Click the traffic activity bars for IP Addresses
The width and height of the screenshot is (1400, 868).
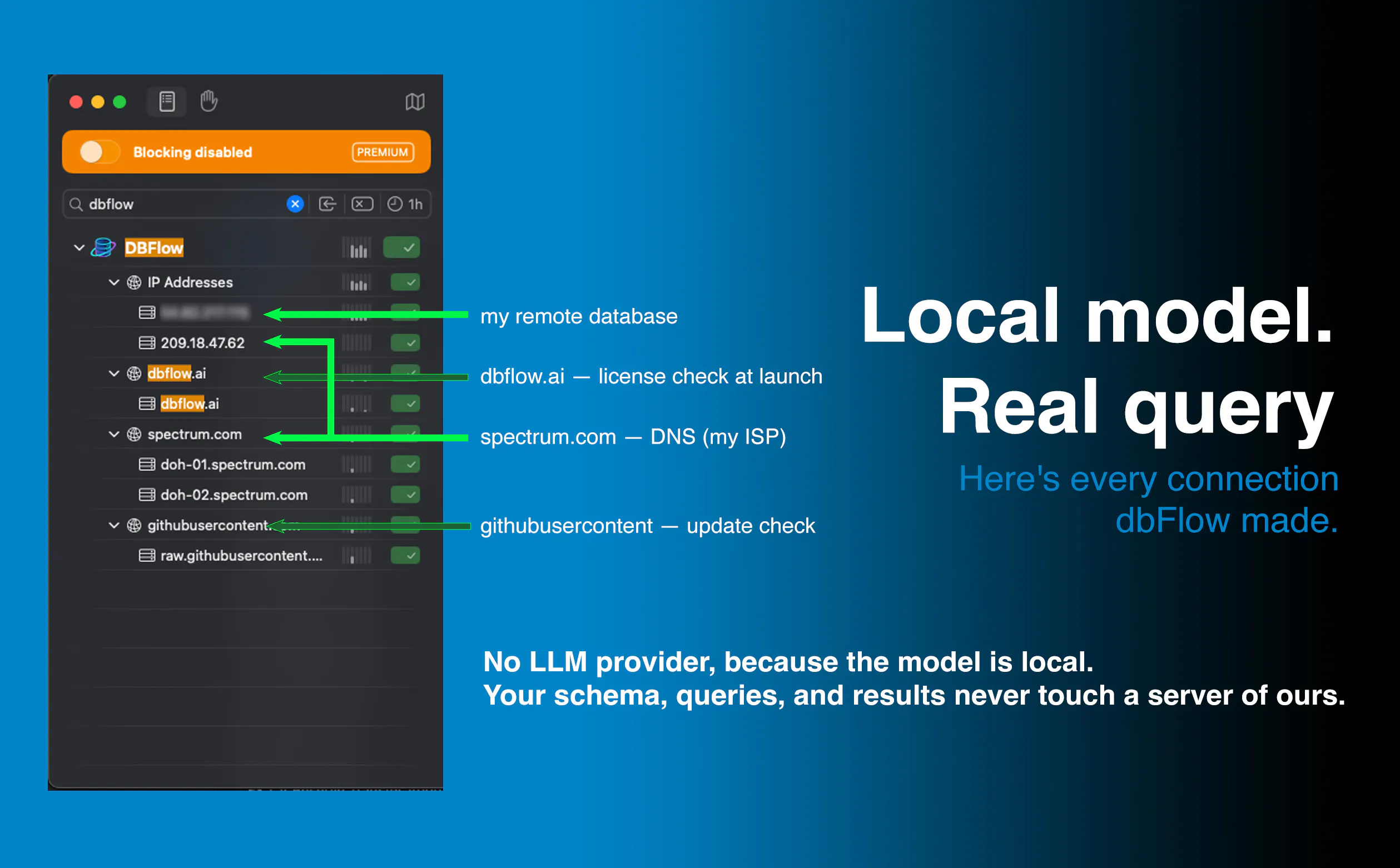(356, 282)
